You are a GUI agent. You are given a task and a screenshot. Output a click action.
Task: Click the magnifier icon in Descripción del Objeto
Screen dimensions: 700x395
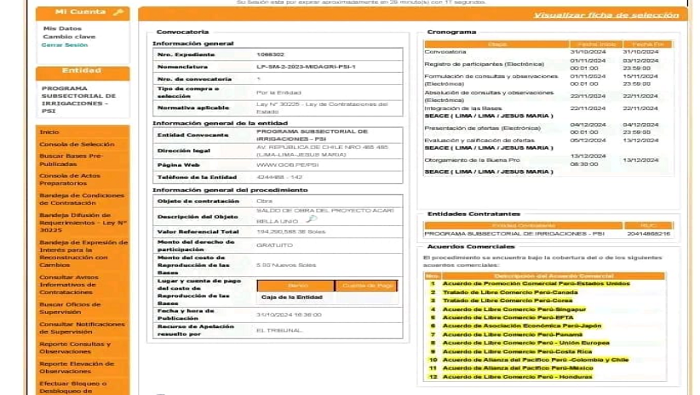pyautogui.click(x=311, y=219)
